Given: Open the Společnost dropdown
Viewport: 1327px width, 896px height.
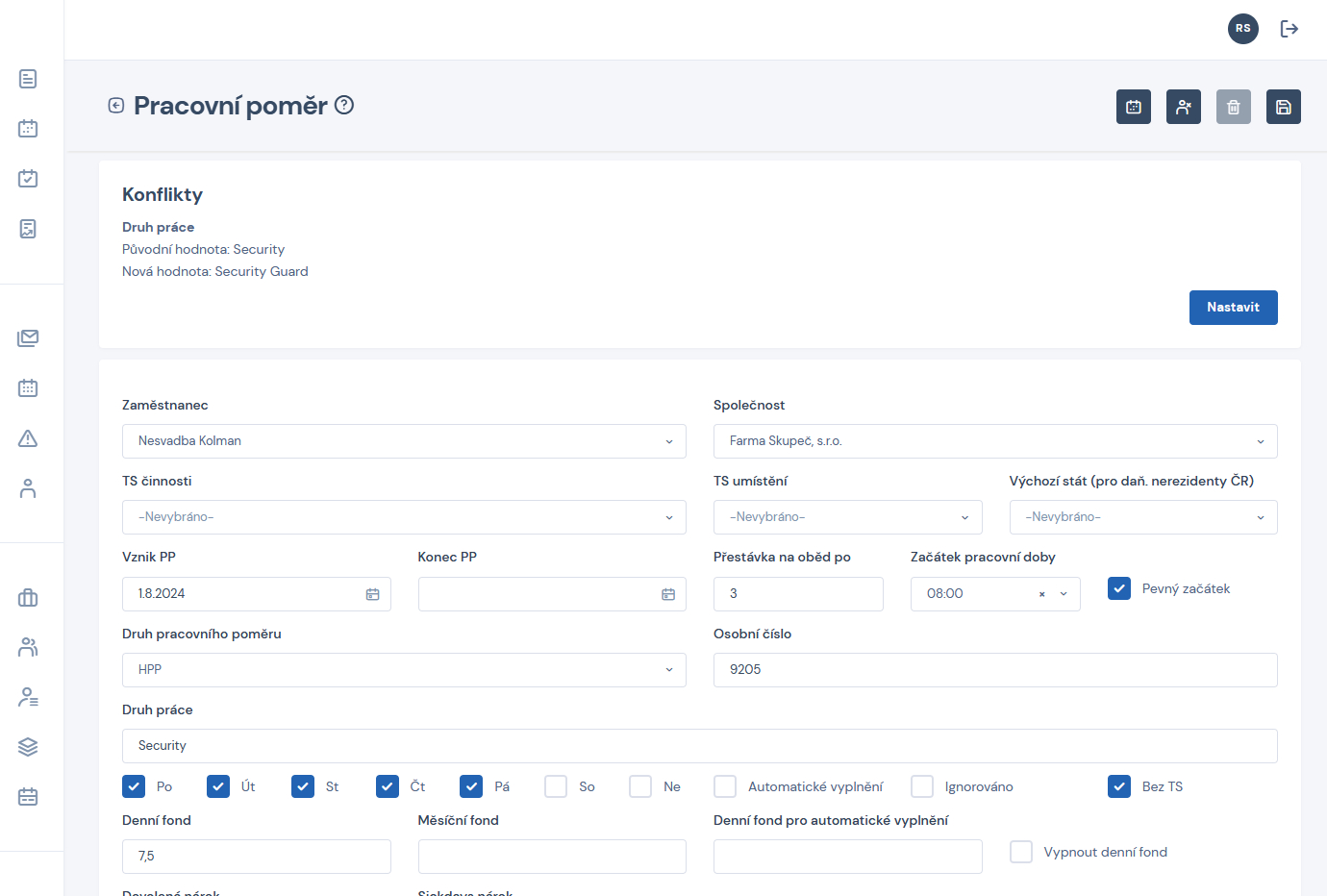Looking at the screenshot, I should pos(994,441).
